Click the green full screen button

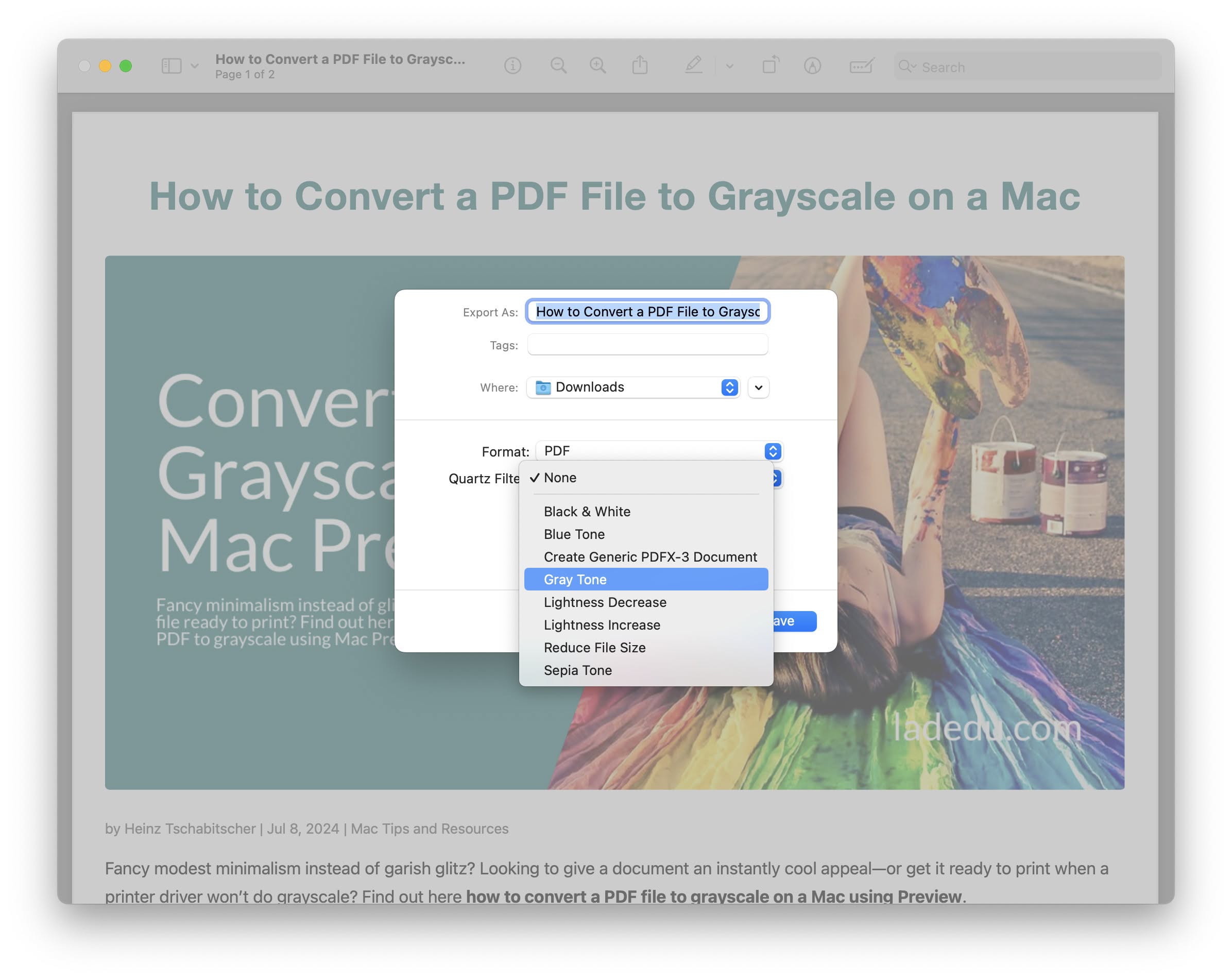click(126, 66)
